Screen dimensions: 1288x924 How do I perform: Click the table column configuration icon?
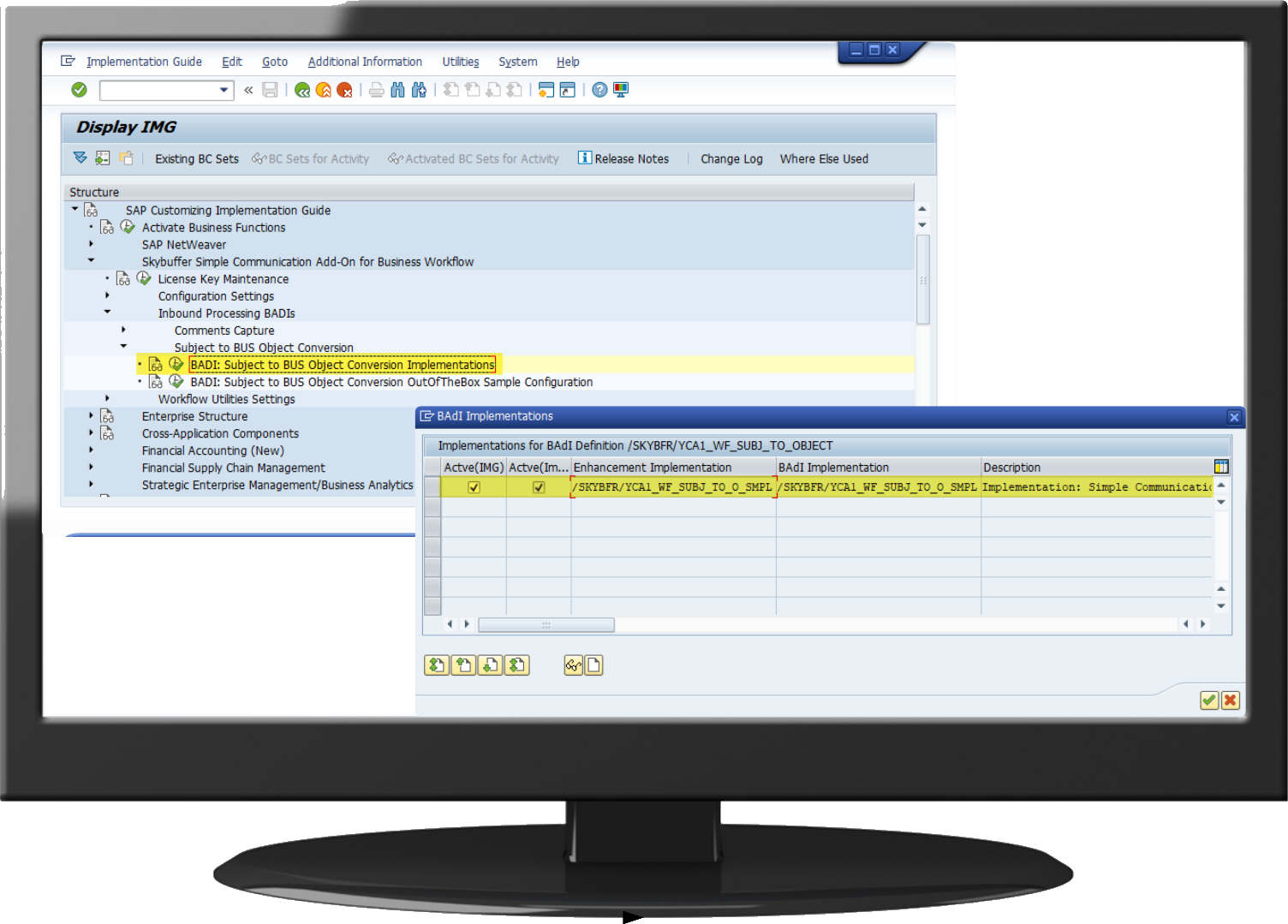click(1221, 467)
